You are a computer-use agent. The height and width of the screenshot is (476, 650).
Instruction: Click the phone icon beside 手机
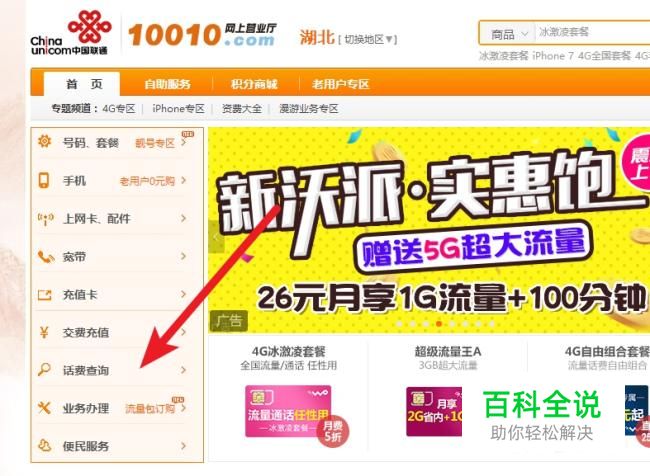44,180
